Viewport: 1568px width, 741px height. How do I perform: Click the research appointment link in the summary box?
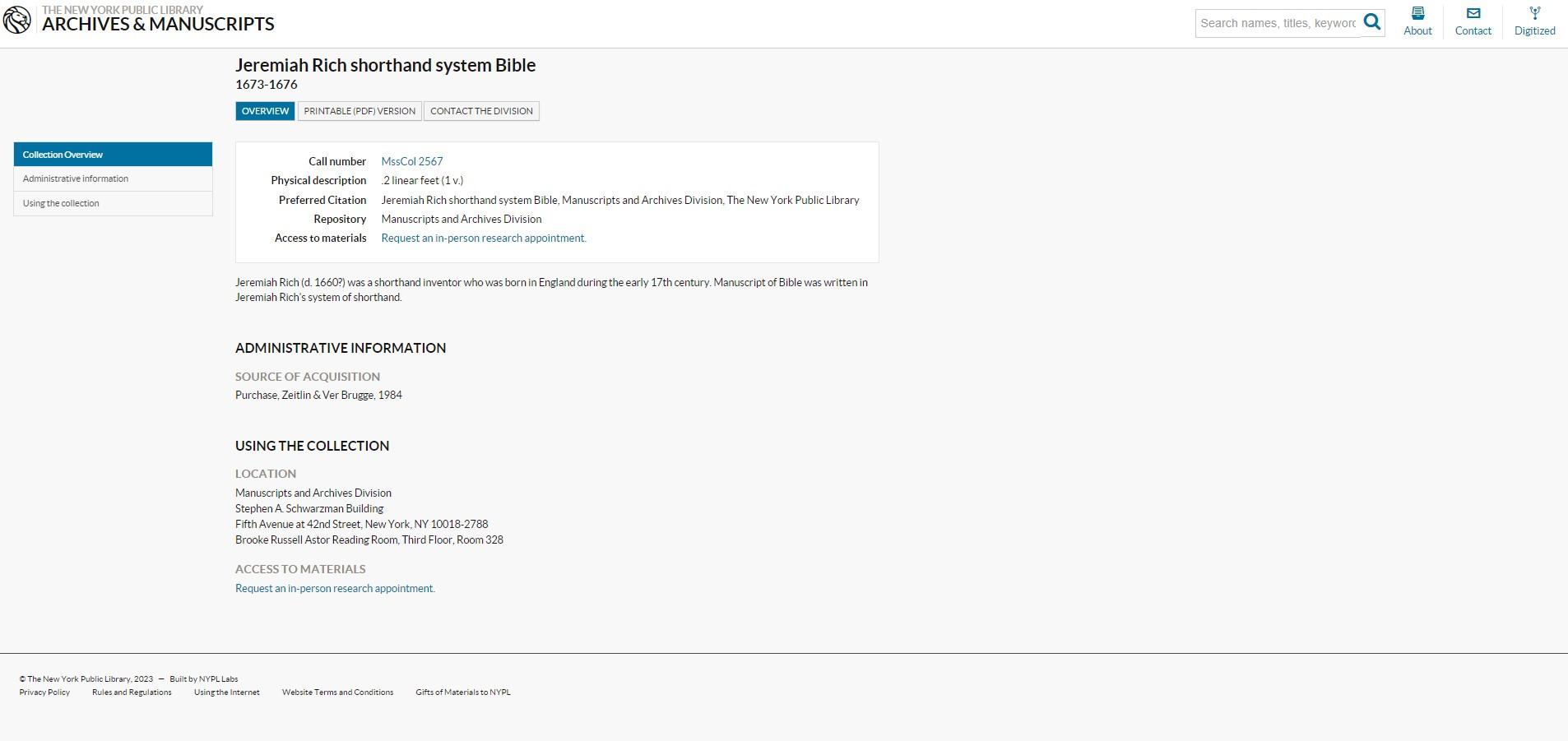click(x=484, y=238)
